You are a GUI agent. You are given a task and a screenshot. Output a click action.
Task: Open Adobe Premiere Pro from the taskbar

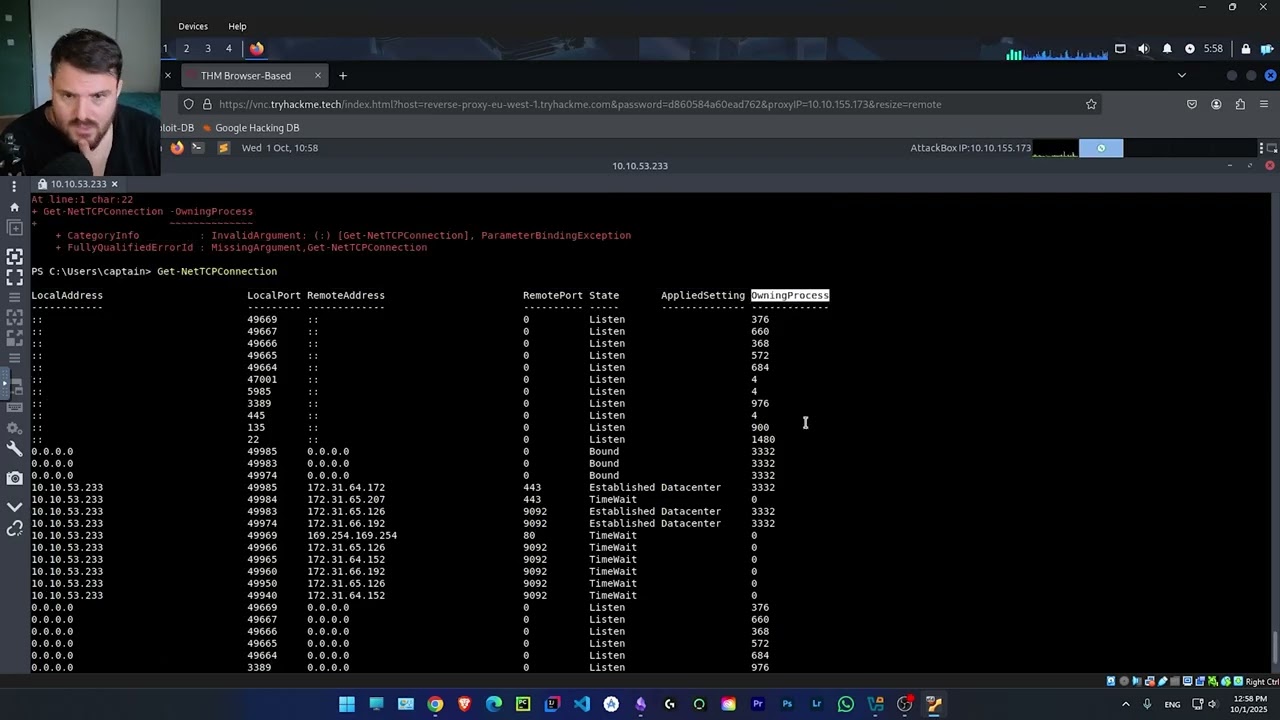click(757, 704)
